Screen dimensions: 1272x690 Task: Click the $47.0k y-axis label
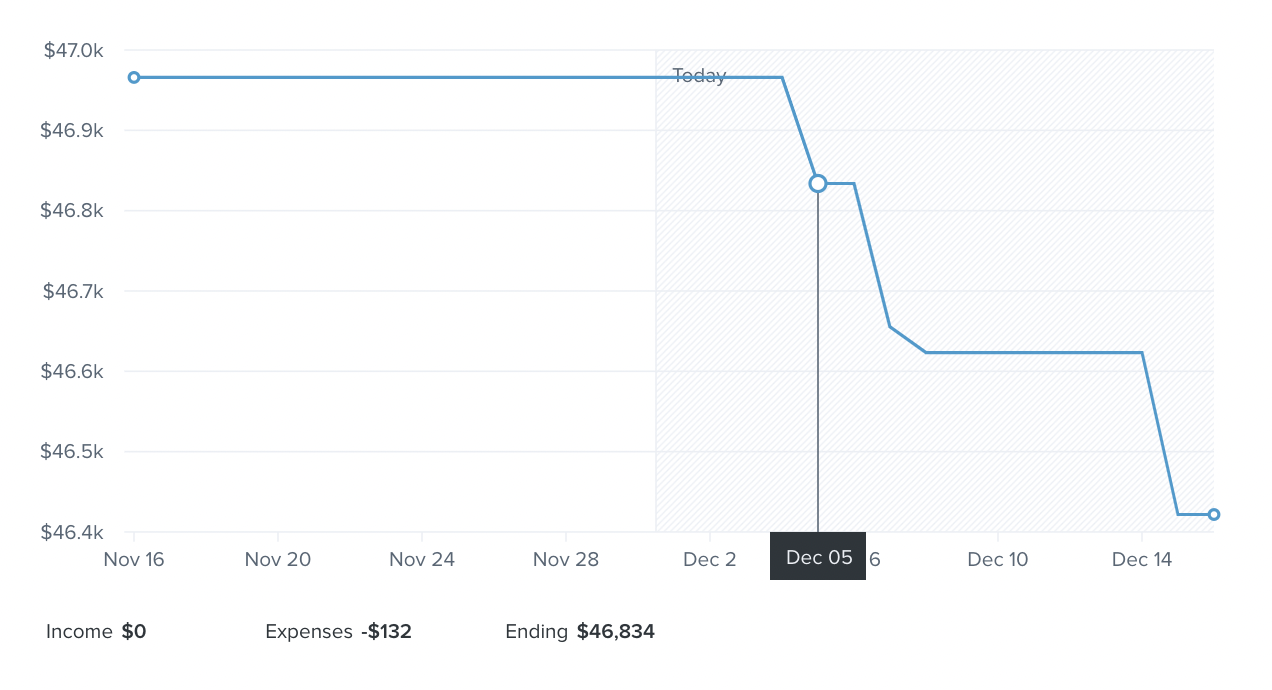(73, 50)
